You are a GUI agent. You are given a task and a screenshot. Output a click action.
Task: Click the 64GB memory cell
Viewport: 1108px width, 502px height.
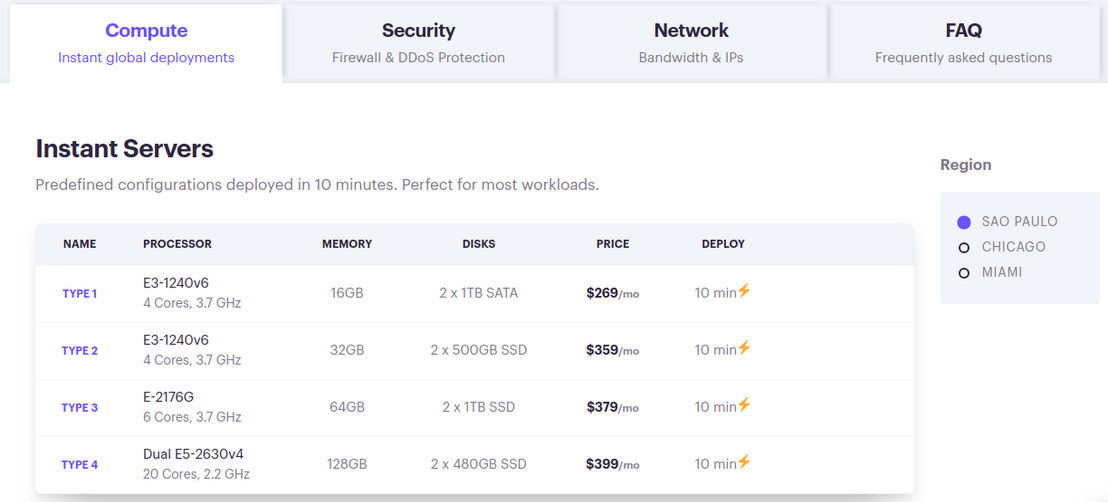click(347, 408)
